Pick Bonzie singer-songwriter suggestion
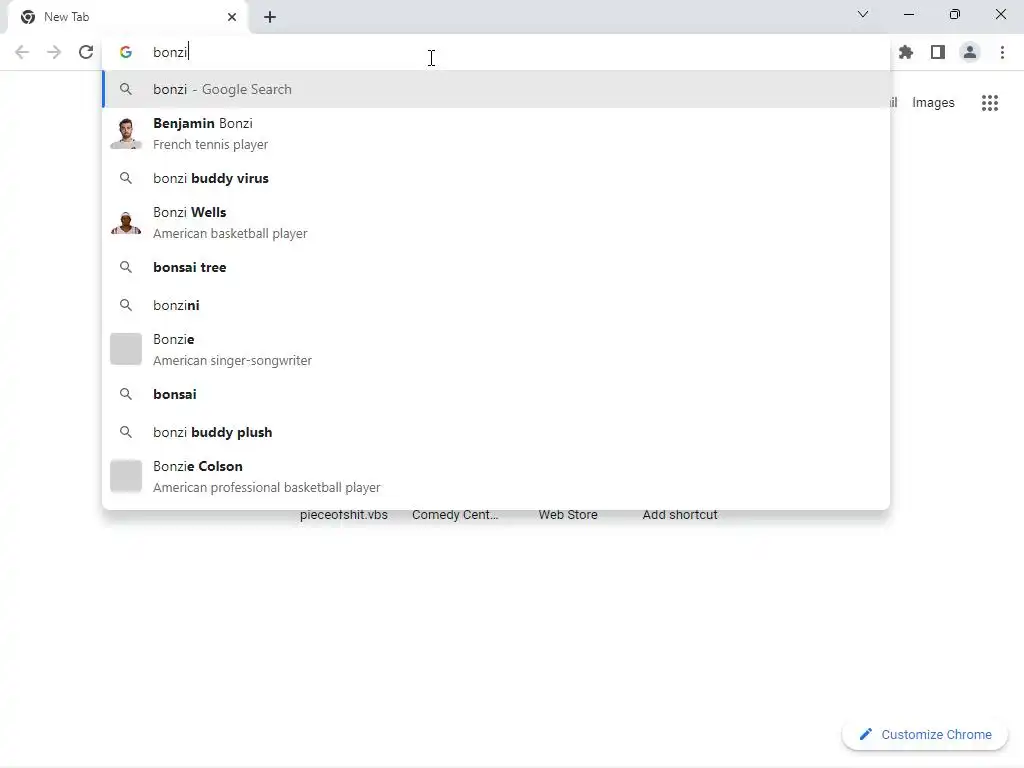This screenshot has height=768, width=1024. 496,349
